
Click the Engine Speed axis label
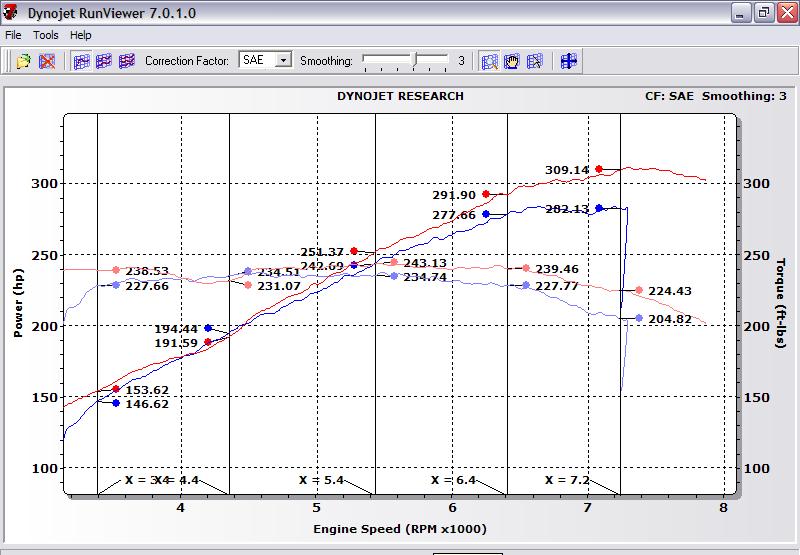400,529
